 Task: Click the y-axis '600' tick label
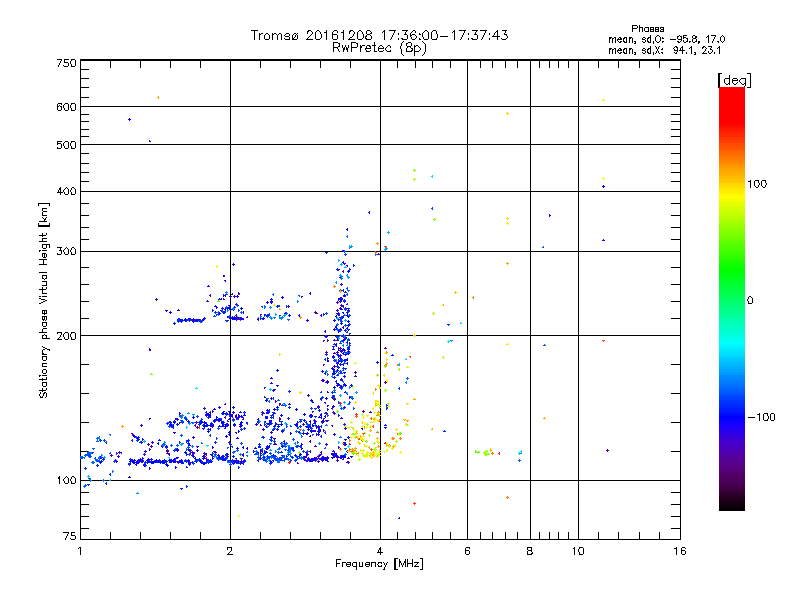(x=66, y=107)
